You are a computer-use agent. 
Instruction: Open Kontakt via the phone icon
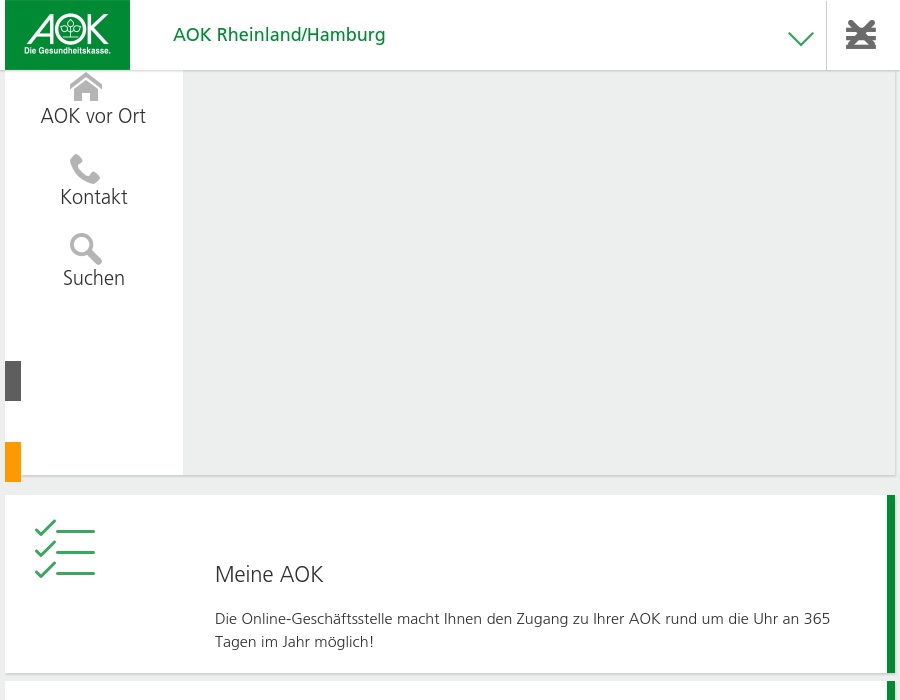click(85, 169)
